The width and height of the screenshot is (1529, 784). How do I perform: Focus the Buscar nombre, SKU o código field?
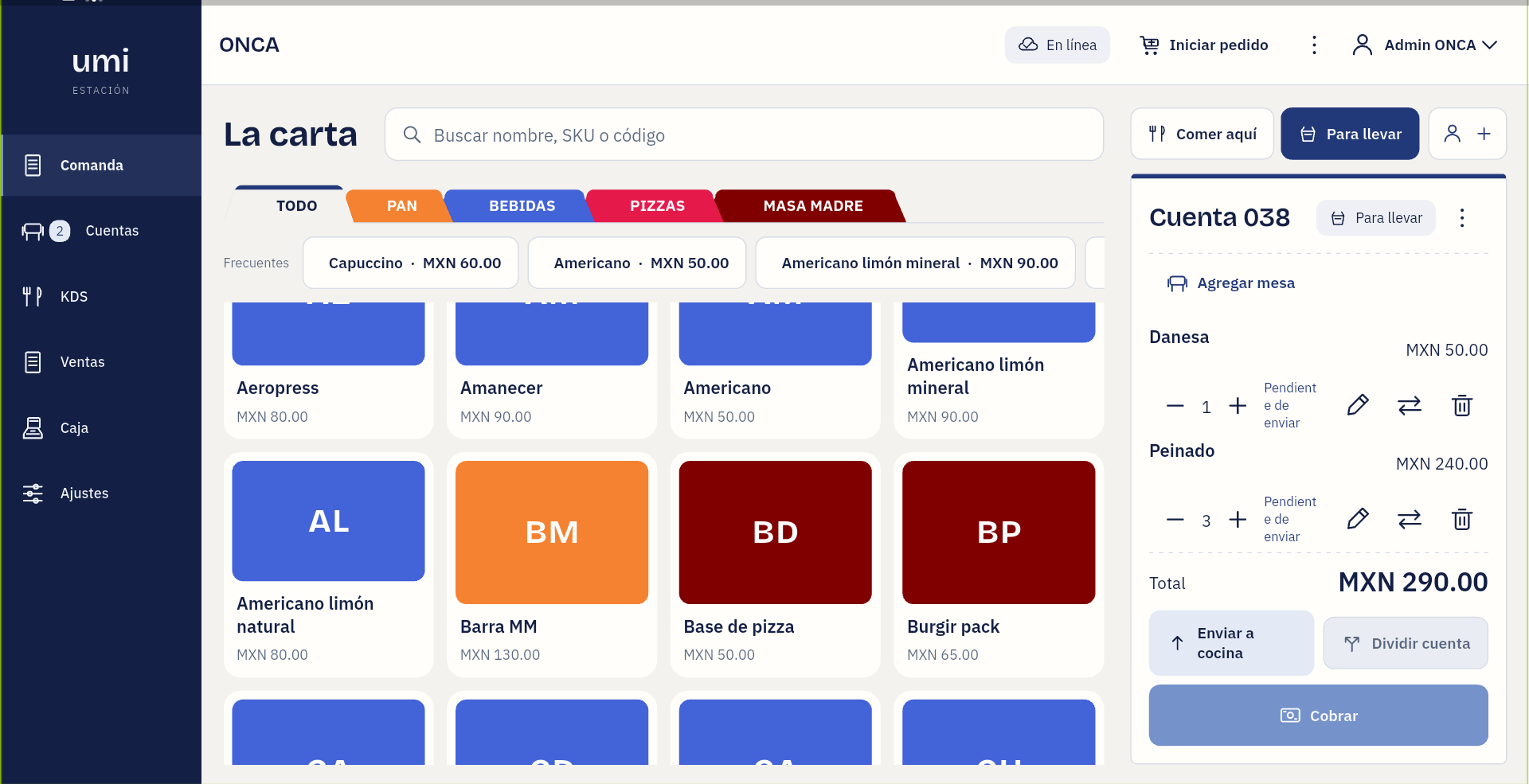[744, 135]
